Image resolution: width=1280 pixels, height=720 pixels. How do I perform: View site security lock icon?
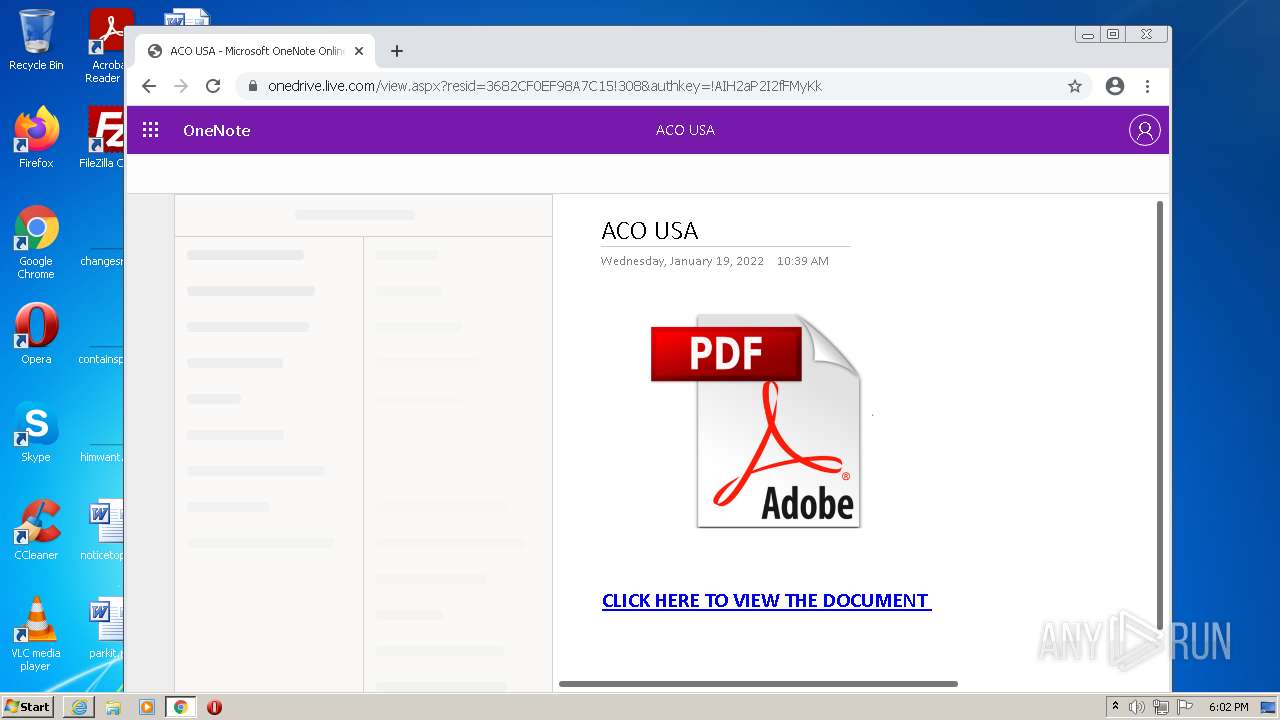click(x=253, y=86)
